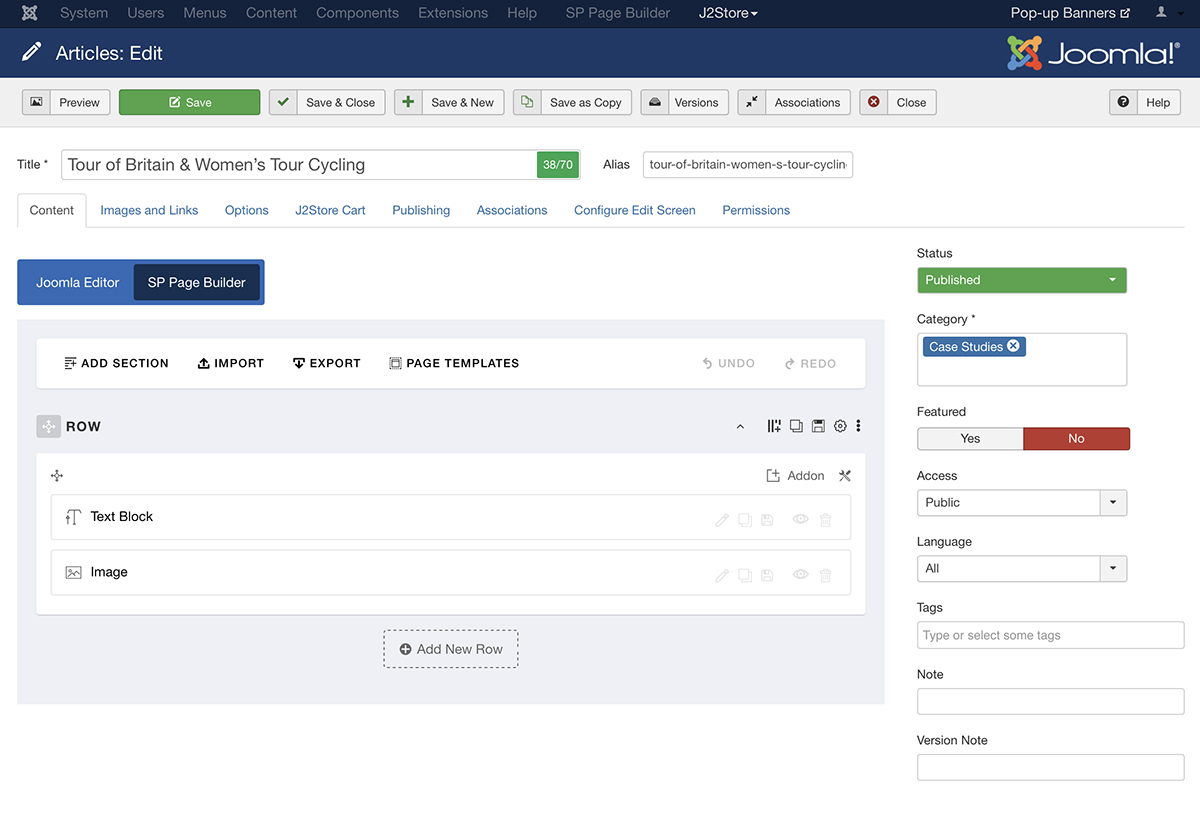Collapse the ROW using the chevron
The image size is (1200, 828).
(x=740, y=427)
